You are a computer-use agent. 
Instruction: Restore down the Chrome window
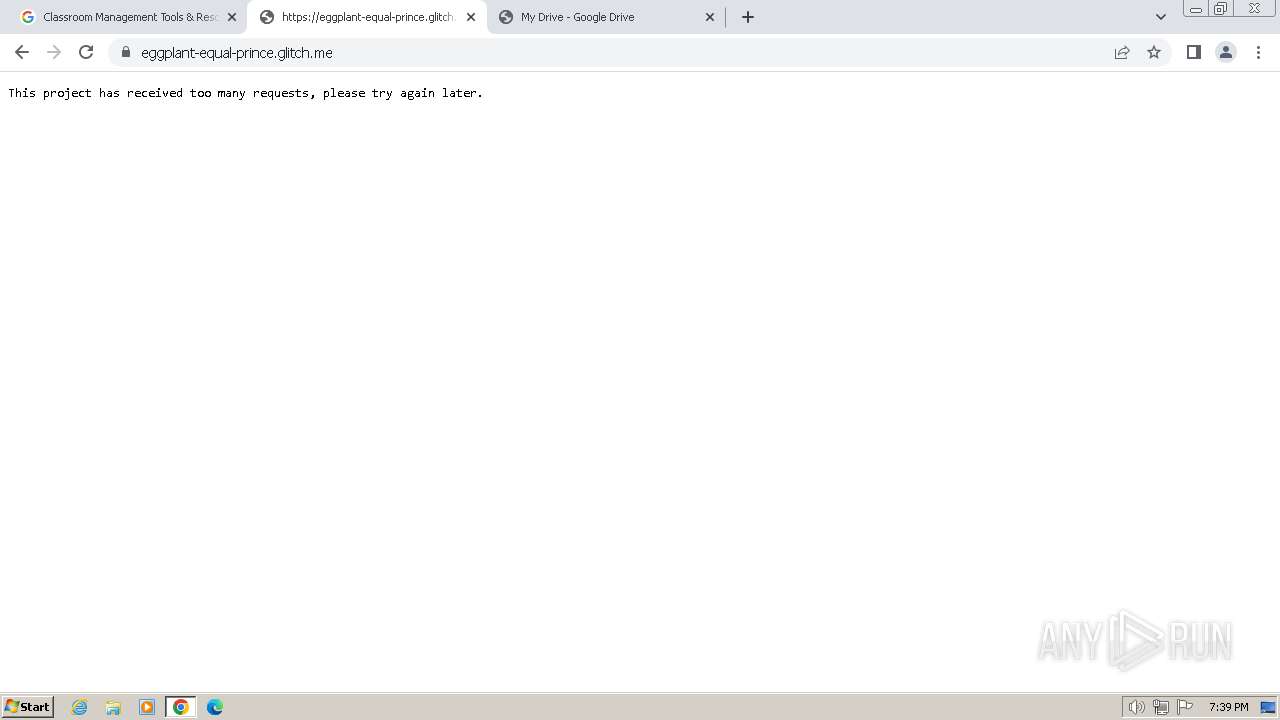click(x=1221, y=9)
